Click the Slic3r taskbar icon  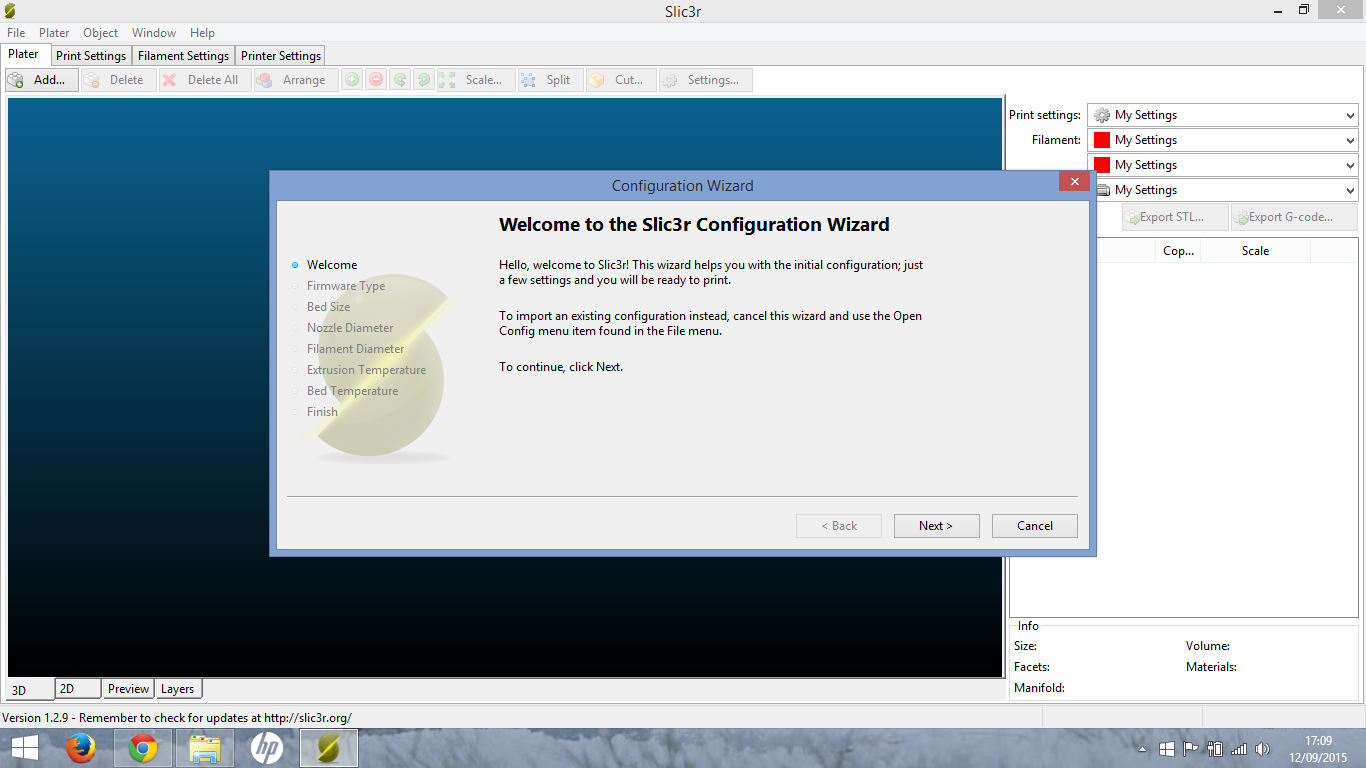point(329,748)
